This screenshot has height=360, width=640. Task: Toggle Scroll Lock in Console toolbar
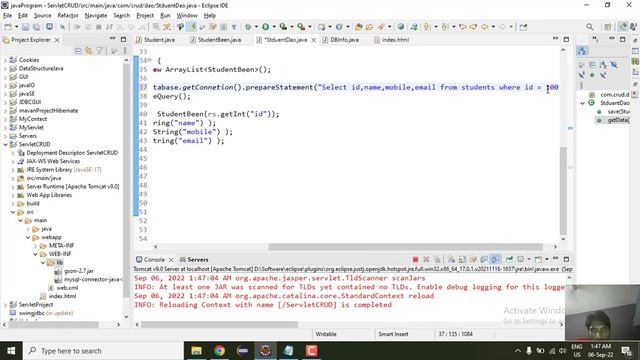coord(462,260)
